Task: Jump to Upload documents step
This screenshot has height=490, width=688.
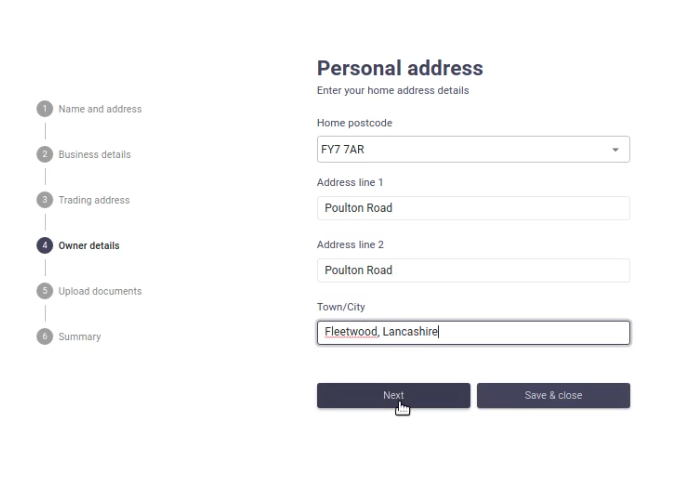Action: point(100,291)
